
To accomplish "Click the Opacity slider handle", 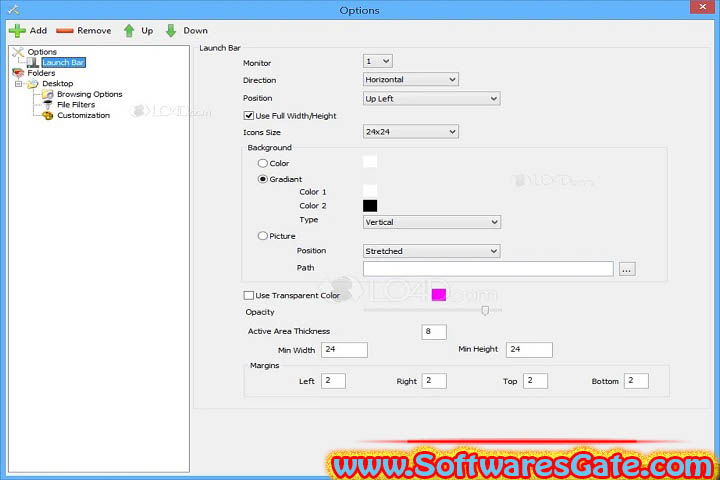I will 485,311.
